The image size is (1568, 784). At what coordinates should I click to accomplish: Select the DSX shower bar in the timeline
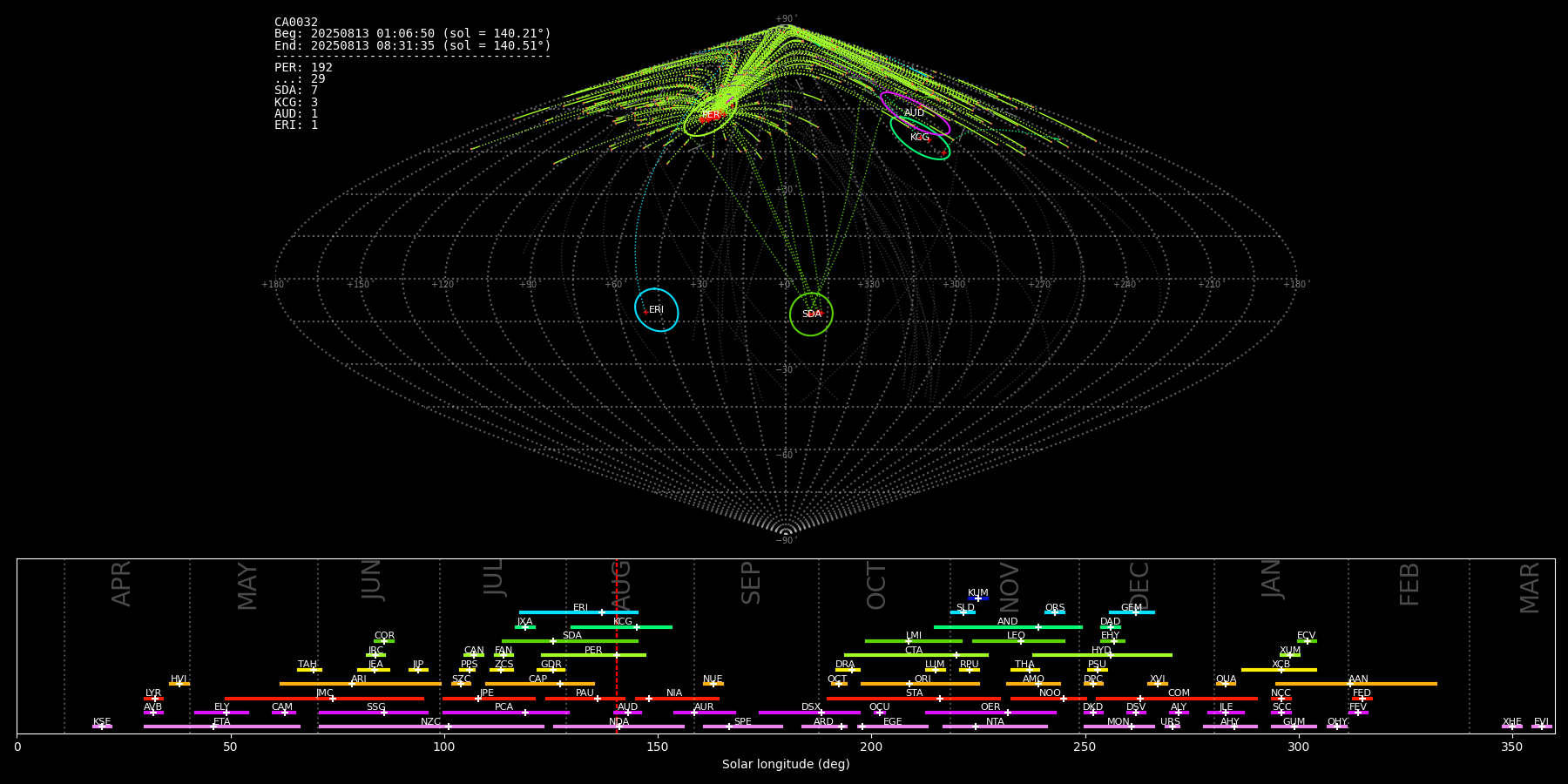pos(809,713)
